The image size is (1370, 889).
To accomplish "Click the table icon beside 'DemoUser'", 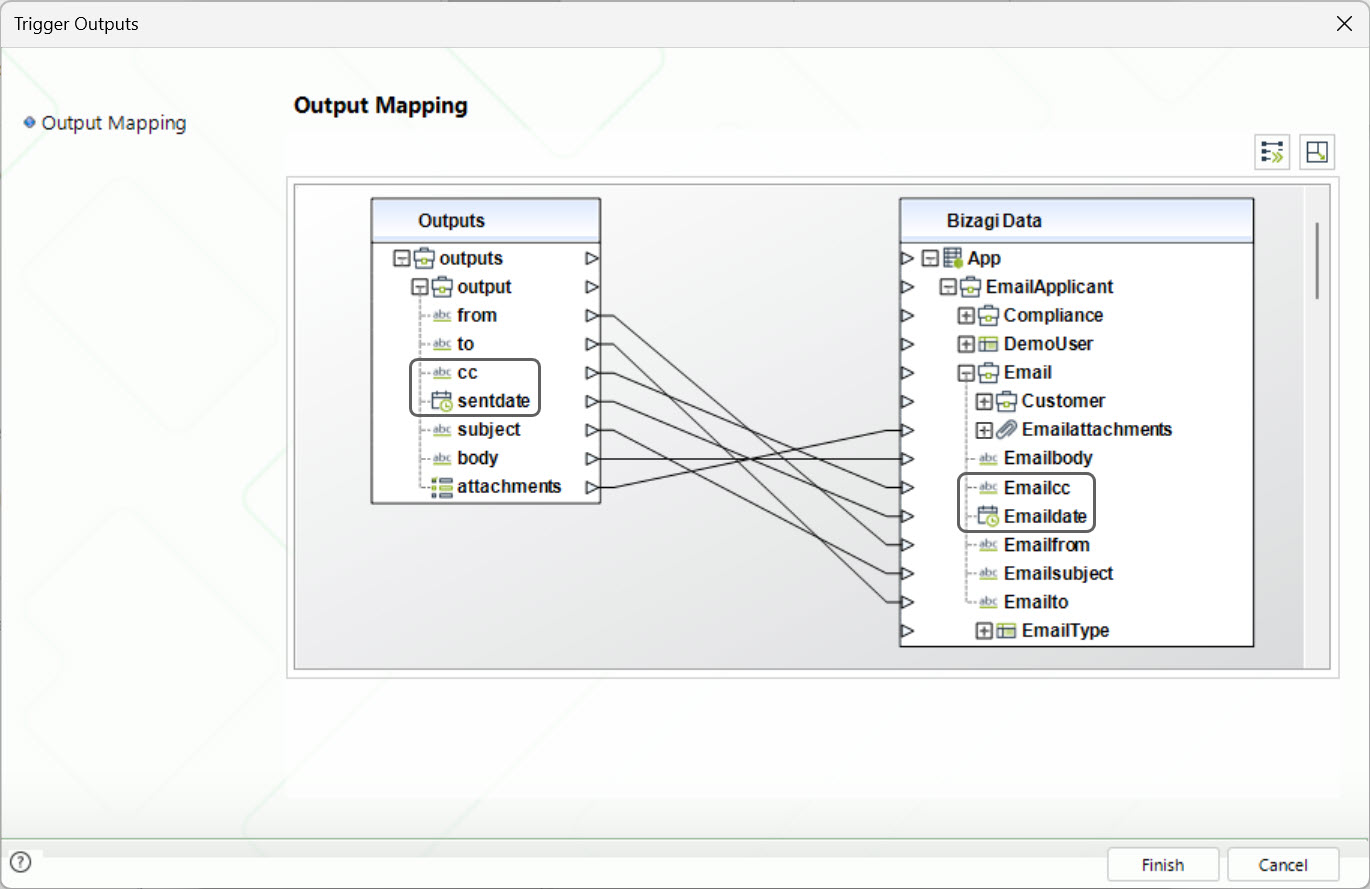I will (989, 344).
